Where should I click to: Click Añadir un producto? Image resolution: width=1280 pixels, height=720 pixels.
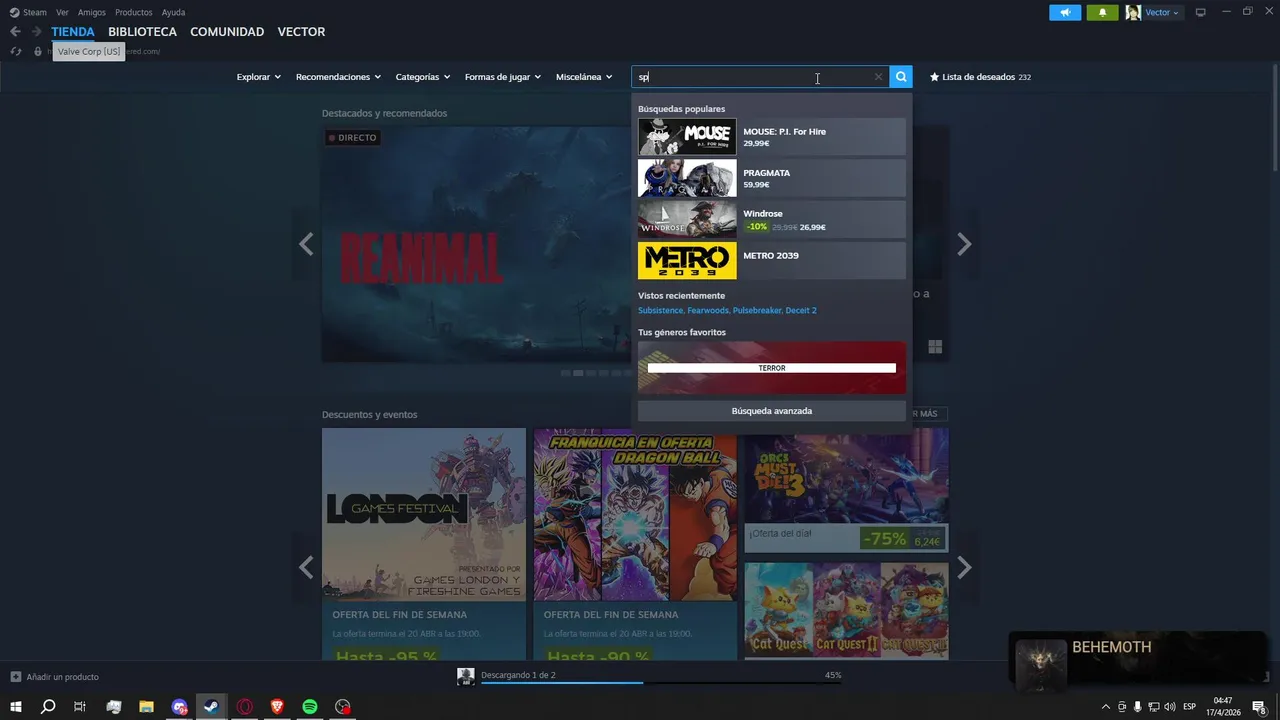pyautogui.click(x=55, y=677)
